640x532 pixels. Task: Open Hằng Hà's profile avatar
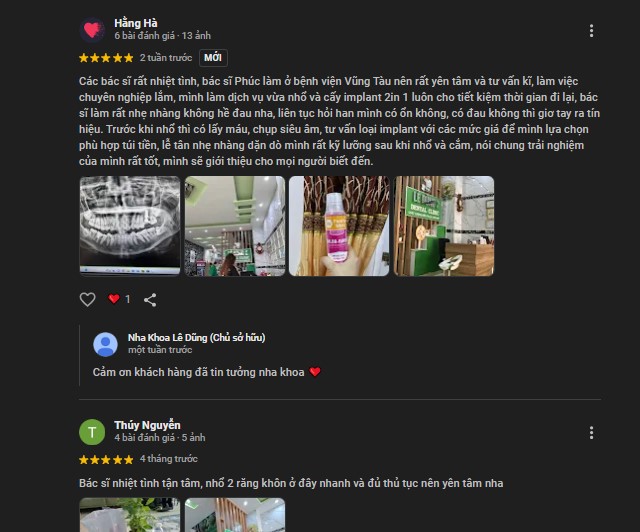click(92, 30)
